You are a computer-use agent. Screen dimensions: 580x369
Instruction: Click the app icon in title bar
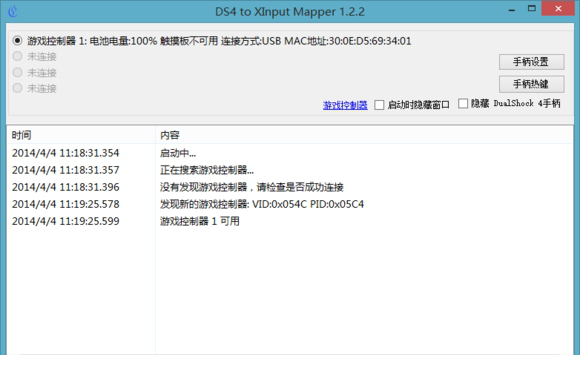click(13, 11)
